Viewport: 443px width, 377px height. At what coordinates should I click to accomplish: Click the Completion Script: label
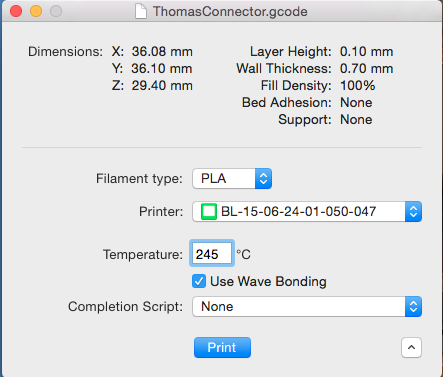click(x=125, y=307)
